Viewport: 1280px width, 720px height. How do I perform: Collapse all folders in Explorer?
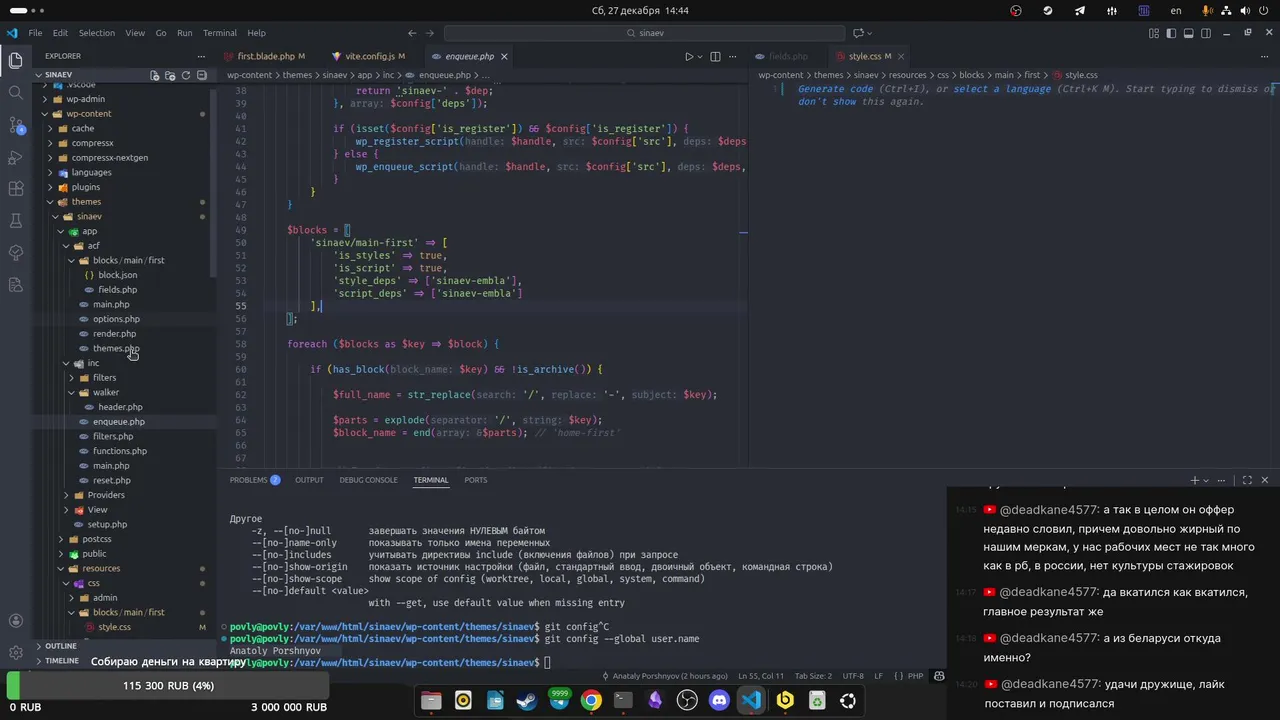[202, 75]
